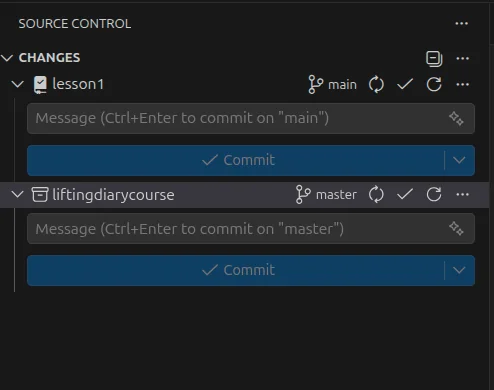This screenshot has width=494, height=390.
Task: Focus the master commit message input
Action: pyautogui.click(x=251, y=229)
